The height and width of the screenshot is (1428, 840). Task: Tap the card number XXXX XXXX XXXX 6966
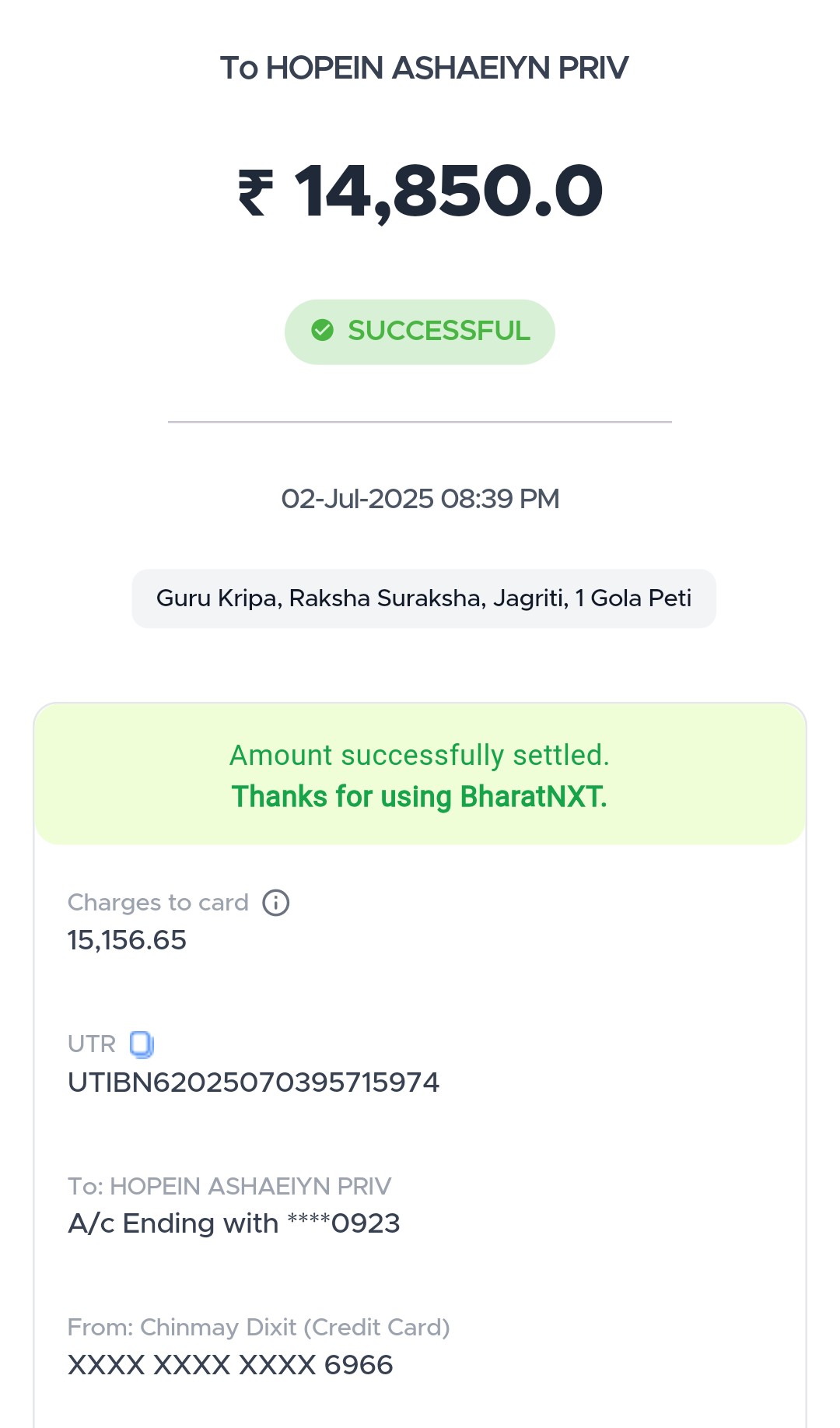[x=230, y=1365]
